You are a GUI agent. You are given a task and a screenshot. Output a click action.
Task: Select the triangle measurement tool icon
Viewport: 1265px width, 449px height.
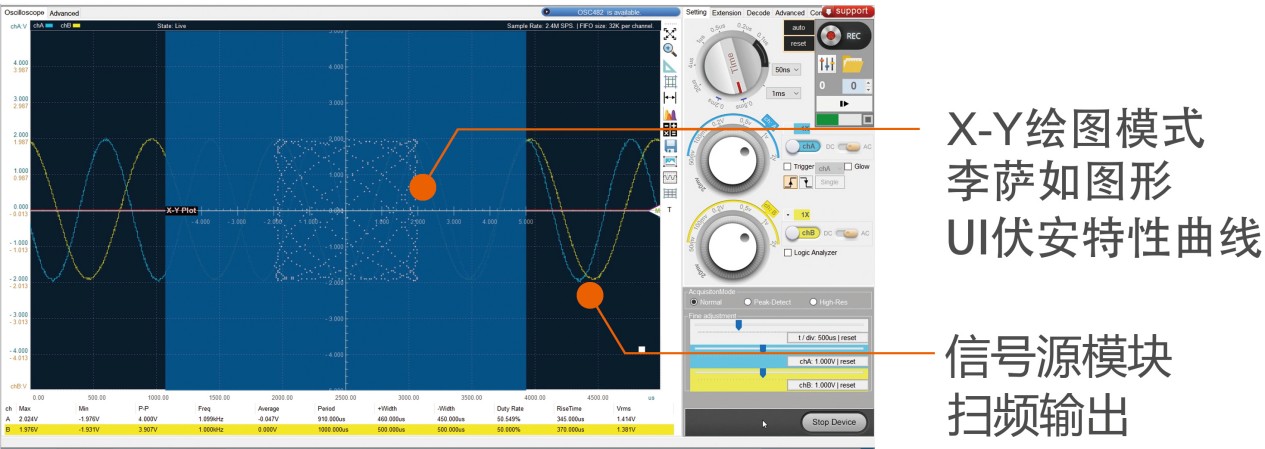pos(670,66)
